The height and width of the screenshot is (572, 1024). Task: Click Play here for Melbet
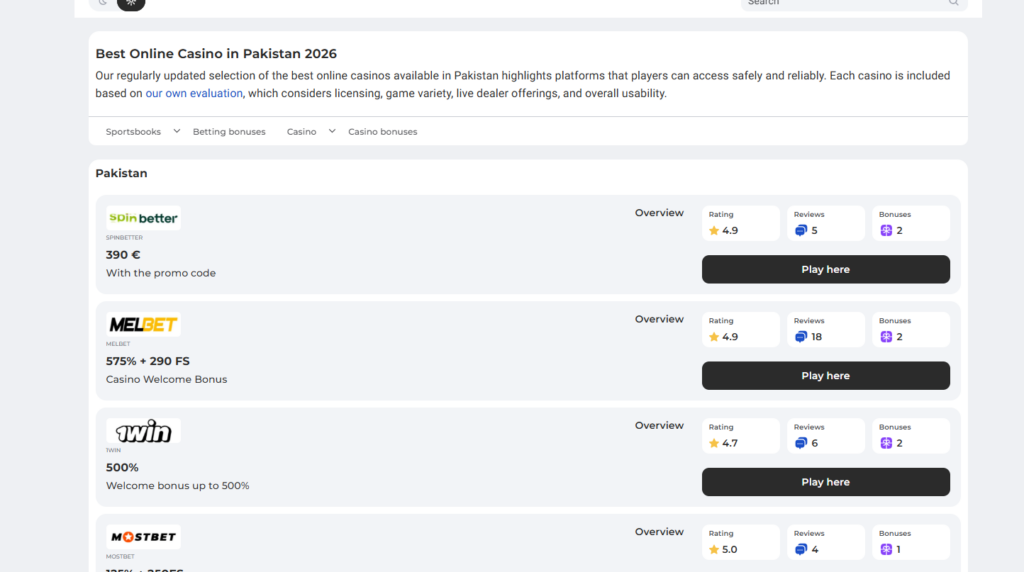(x=825, y=375)
